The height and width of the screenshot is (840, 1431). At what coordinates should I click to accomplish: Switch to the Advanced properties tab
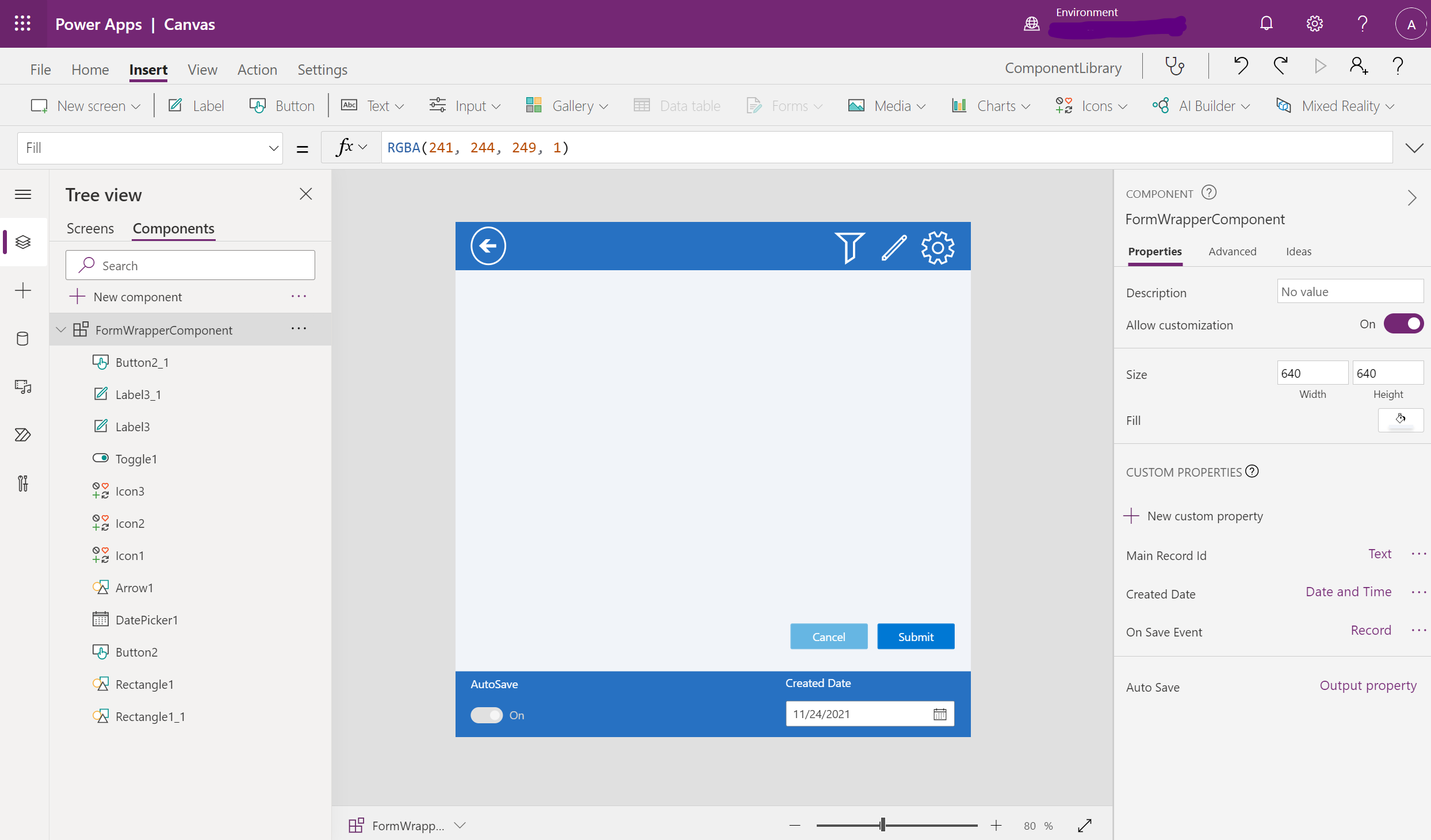pyautogui.click(x=1232, y=251)
